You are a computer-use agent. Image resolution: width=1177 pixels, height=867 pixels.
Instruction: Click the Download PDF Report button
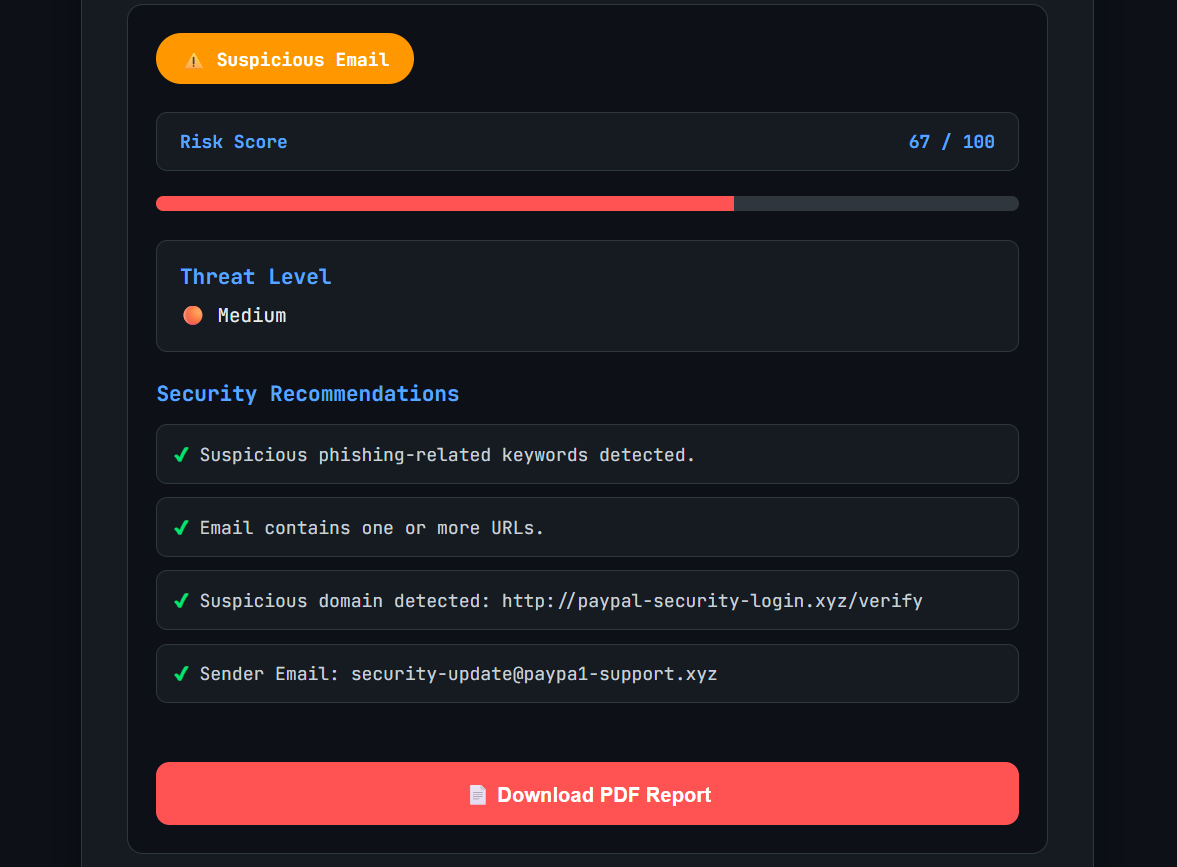click(x=587, y=793)
